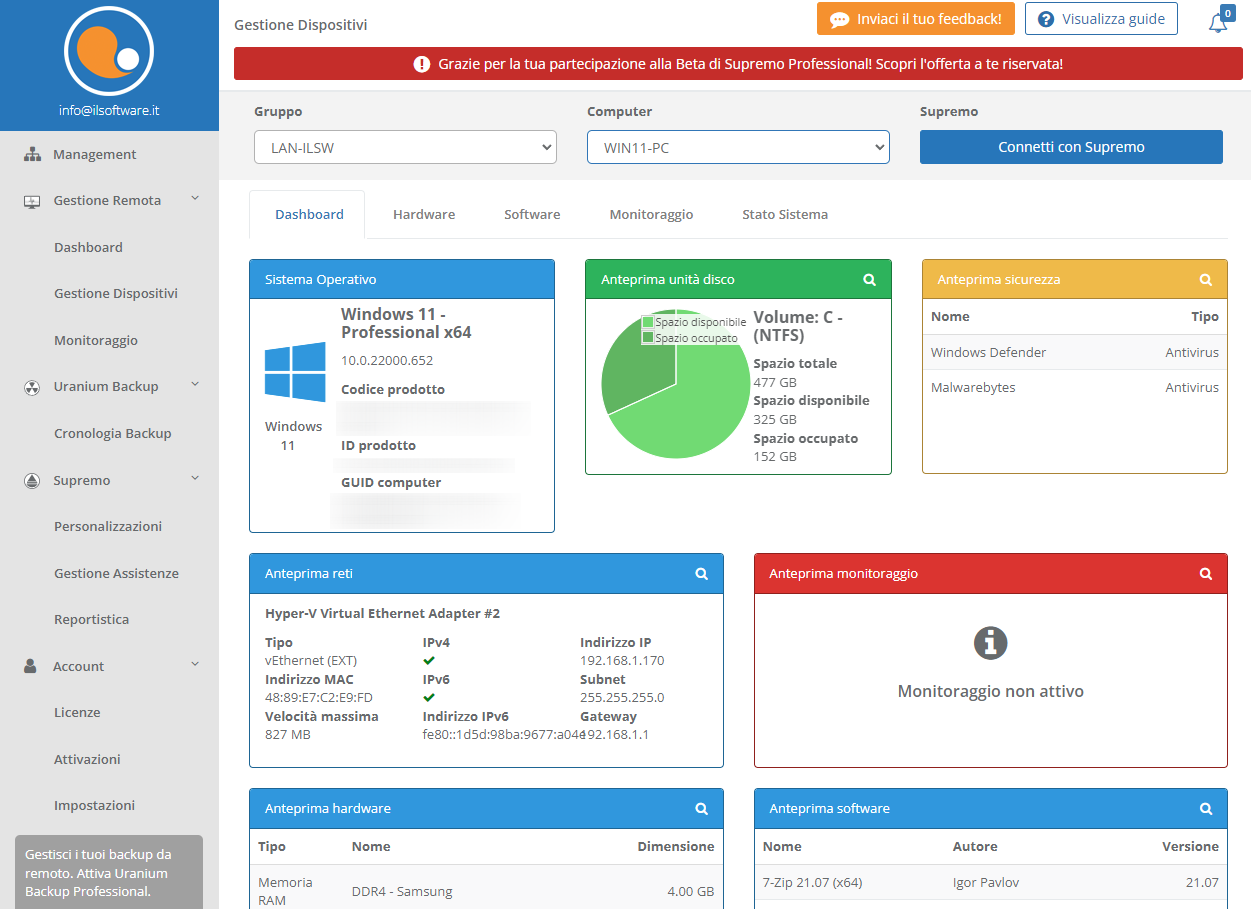Click the info icon in monitoring panel

point(990,643)
